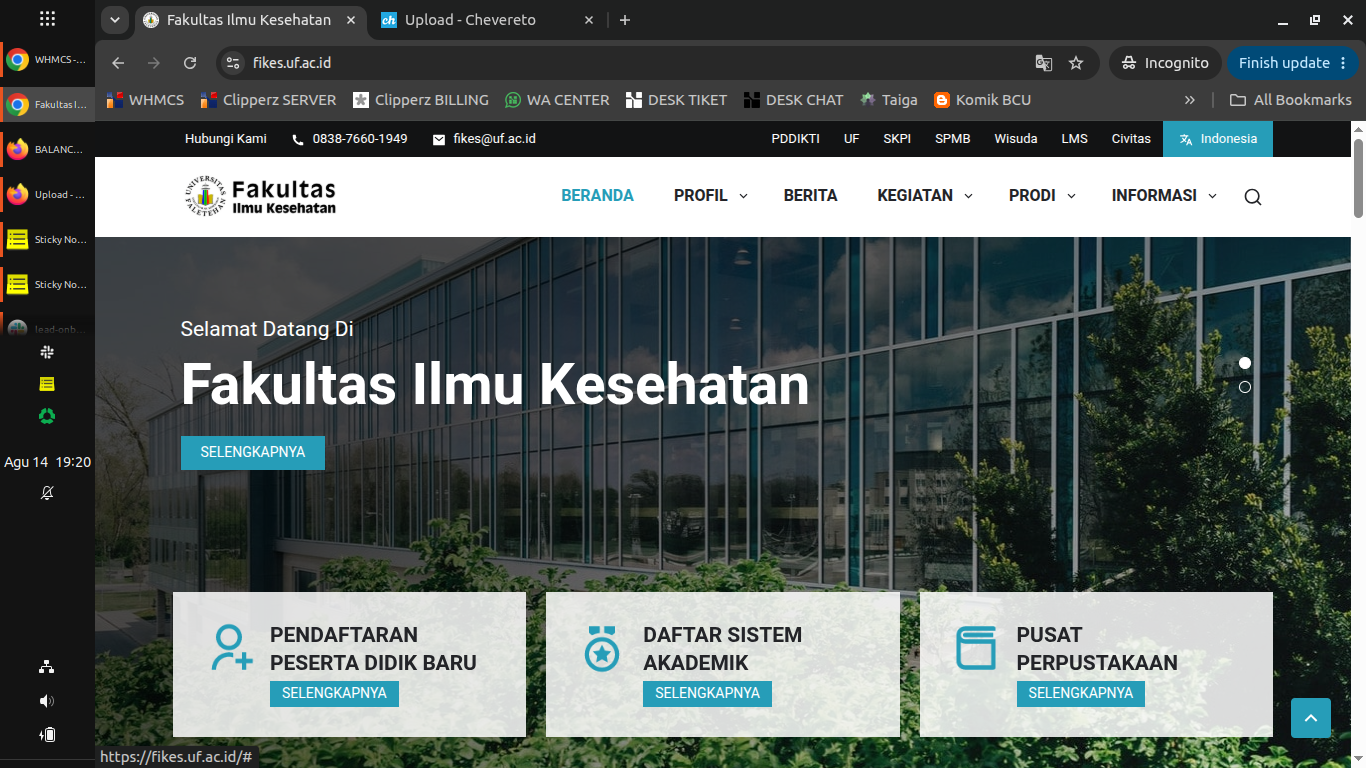This screenshot has width=1366, height=768.
Task: Show hidden bookmarks with the overflow chevron
Action: (x=1189, y=100)
